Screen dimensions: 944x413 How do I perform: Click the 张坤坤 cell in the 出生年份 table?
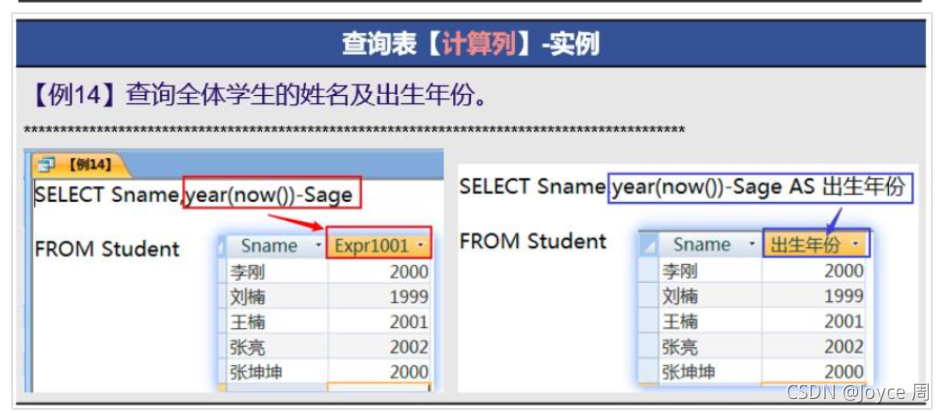[710, 371]
